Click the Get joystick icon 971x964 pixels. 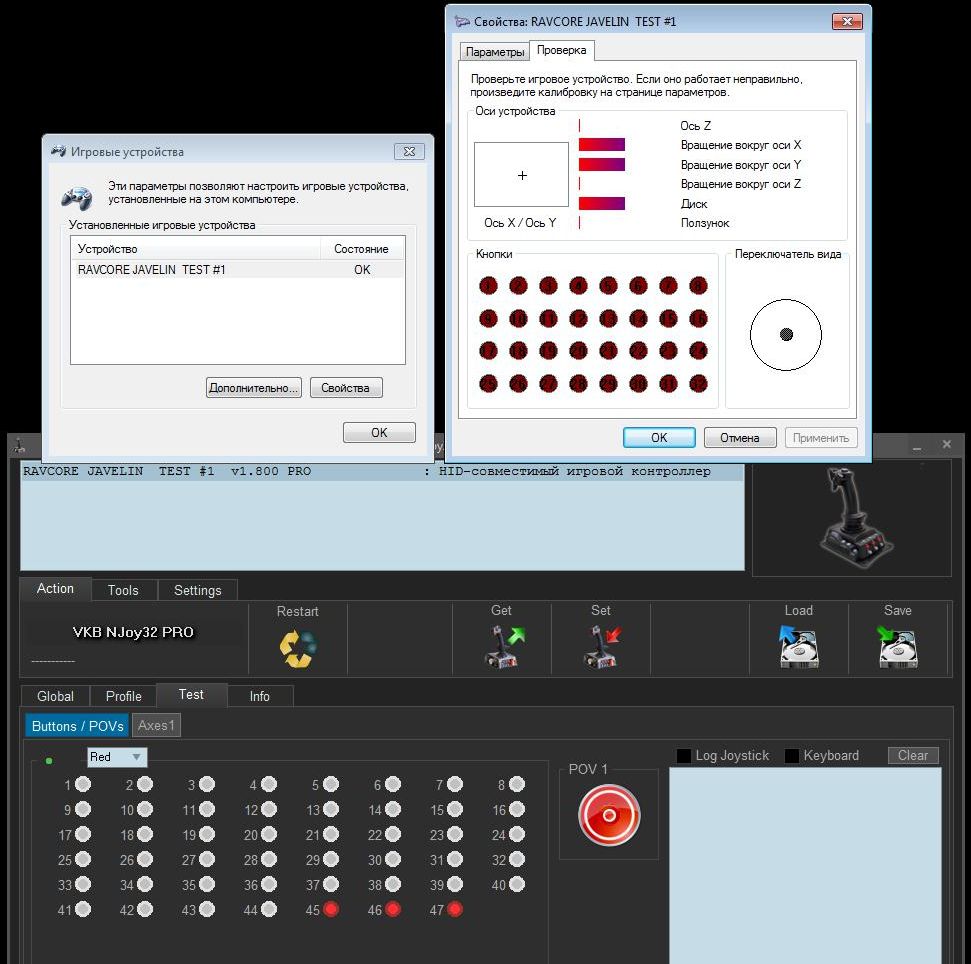click(503, 647)
